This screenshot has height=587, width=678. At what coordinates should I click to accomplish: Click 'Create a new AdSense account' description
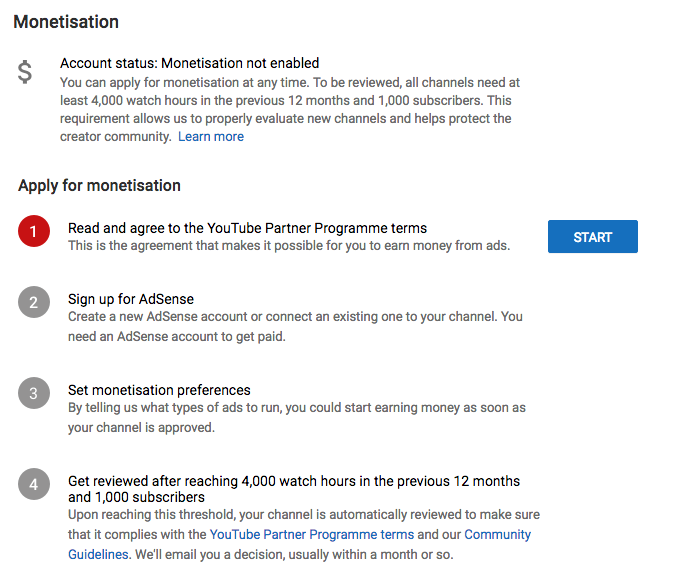[x=295, y=326]
